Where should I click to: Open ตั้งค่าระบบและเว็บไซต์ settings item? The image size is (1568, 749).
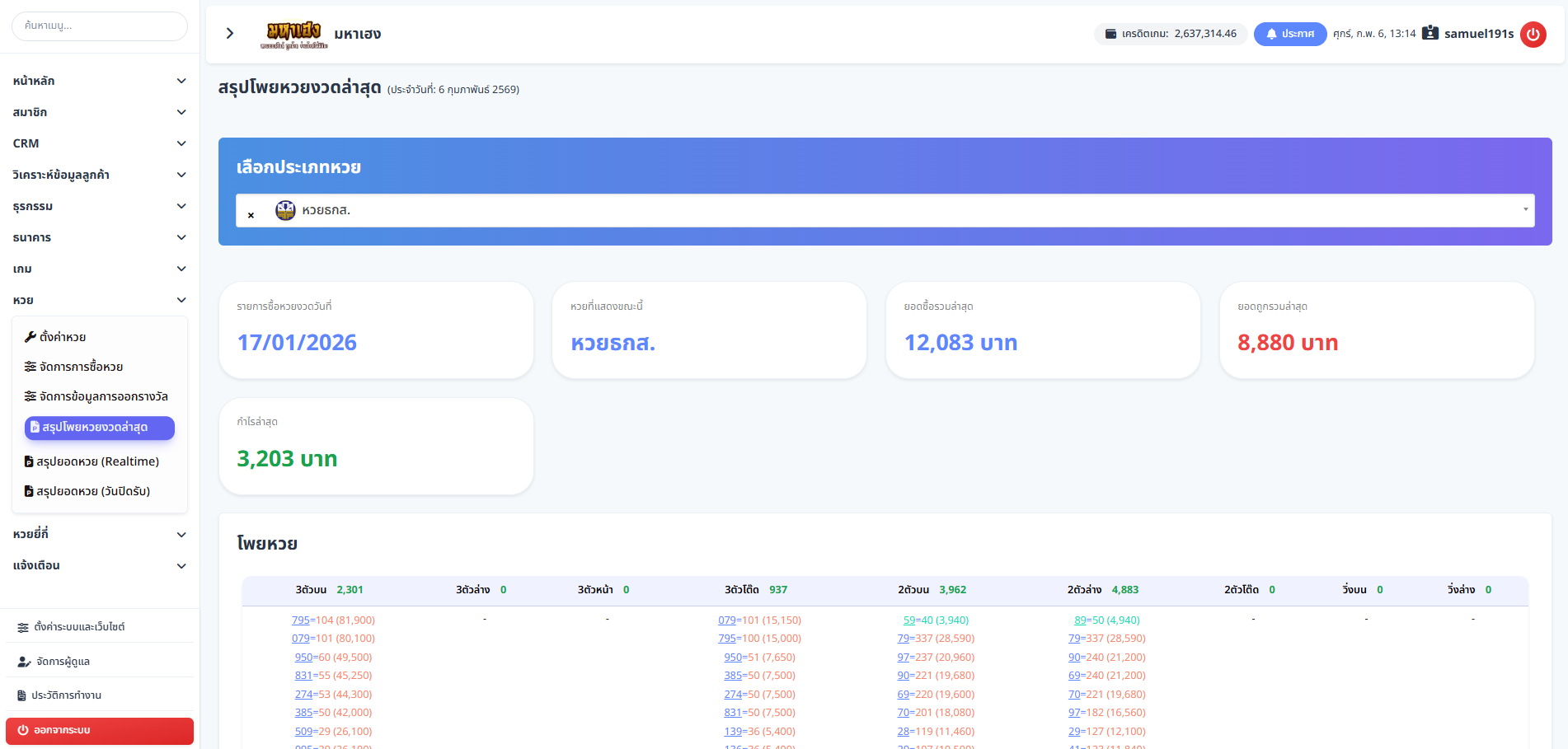78,627
